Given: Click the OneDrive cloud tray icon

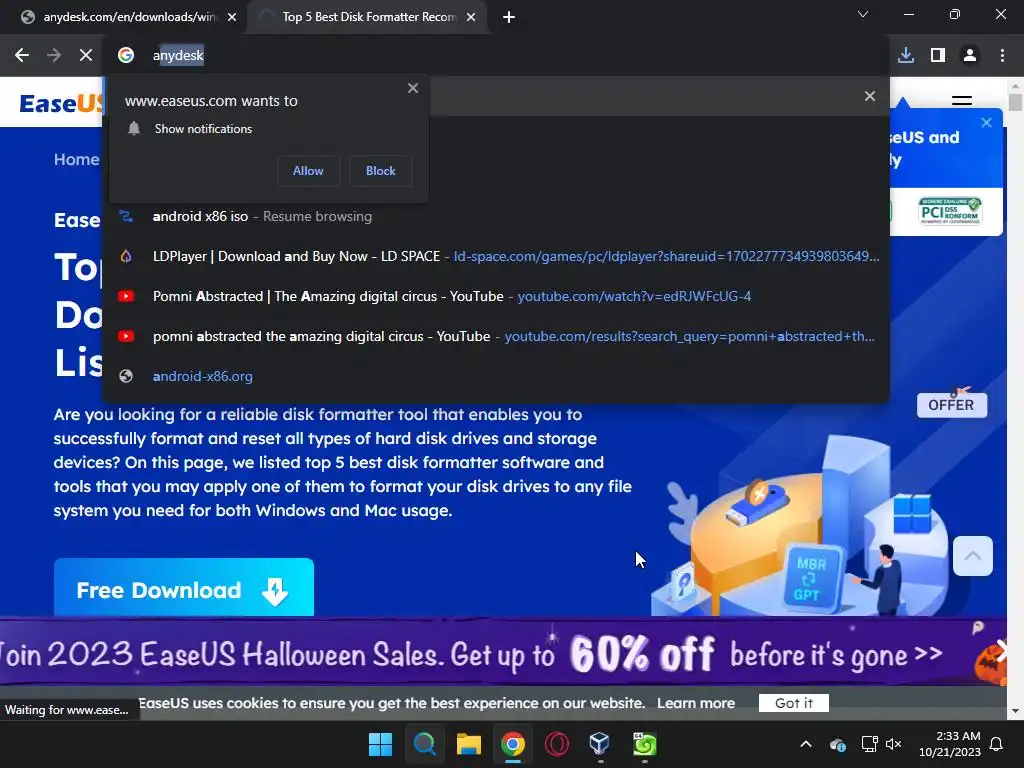Looking at the screenshot, I should click(x=838, y=744).
